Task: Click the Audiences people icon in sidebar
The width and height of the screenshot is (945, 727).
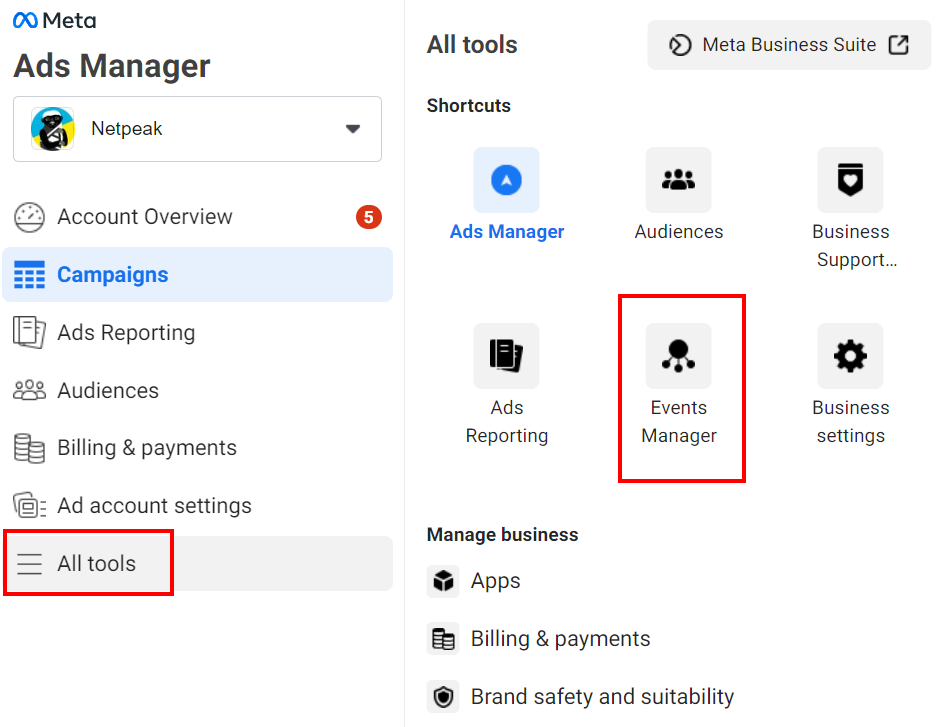Action: click(x=29, y=391)
